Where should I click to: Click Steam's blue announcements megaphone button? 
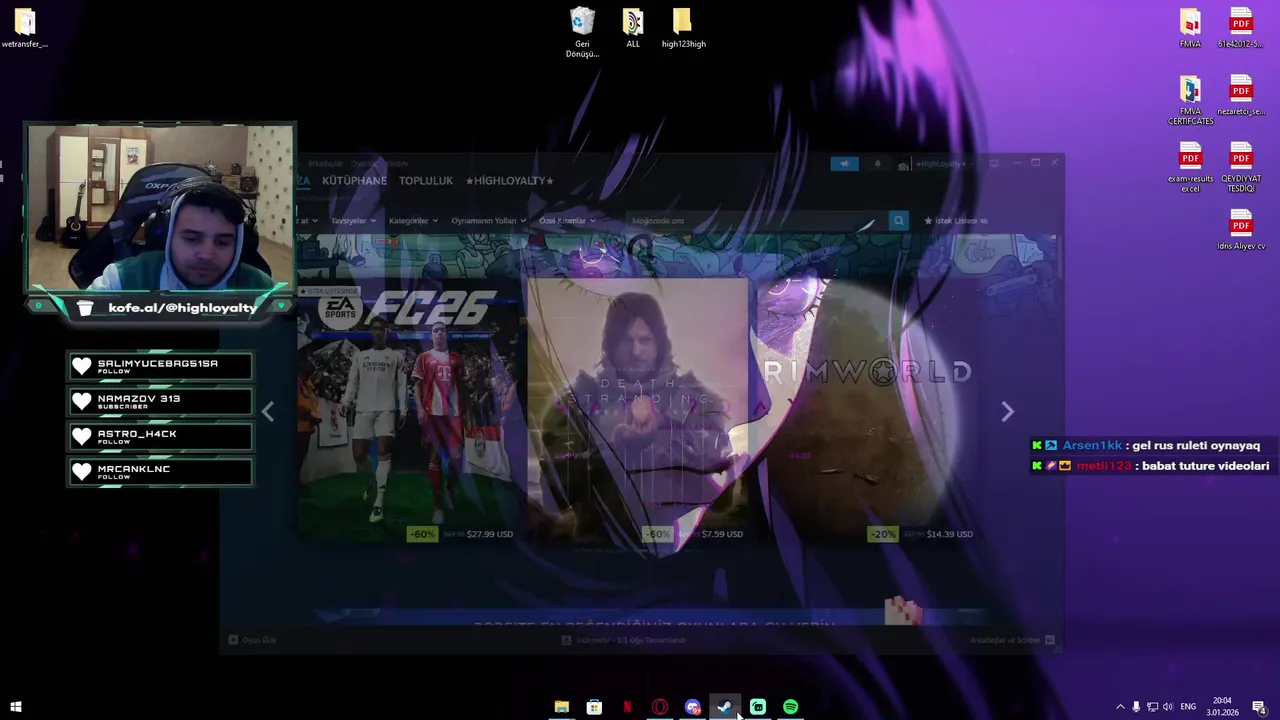pos(844,163)
